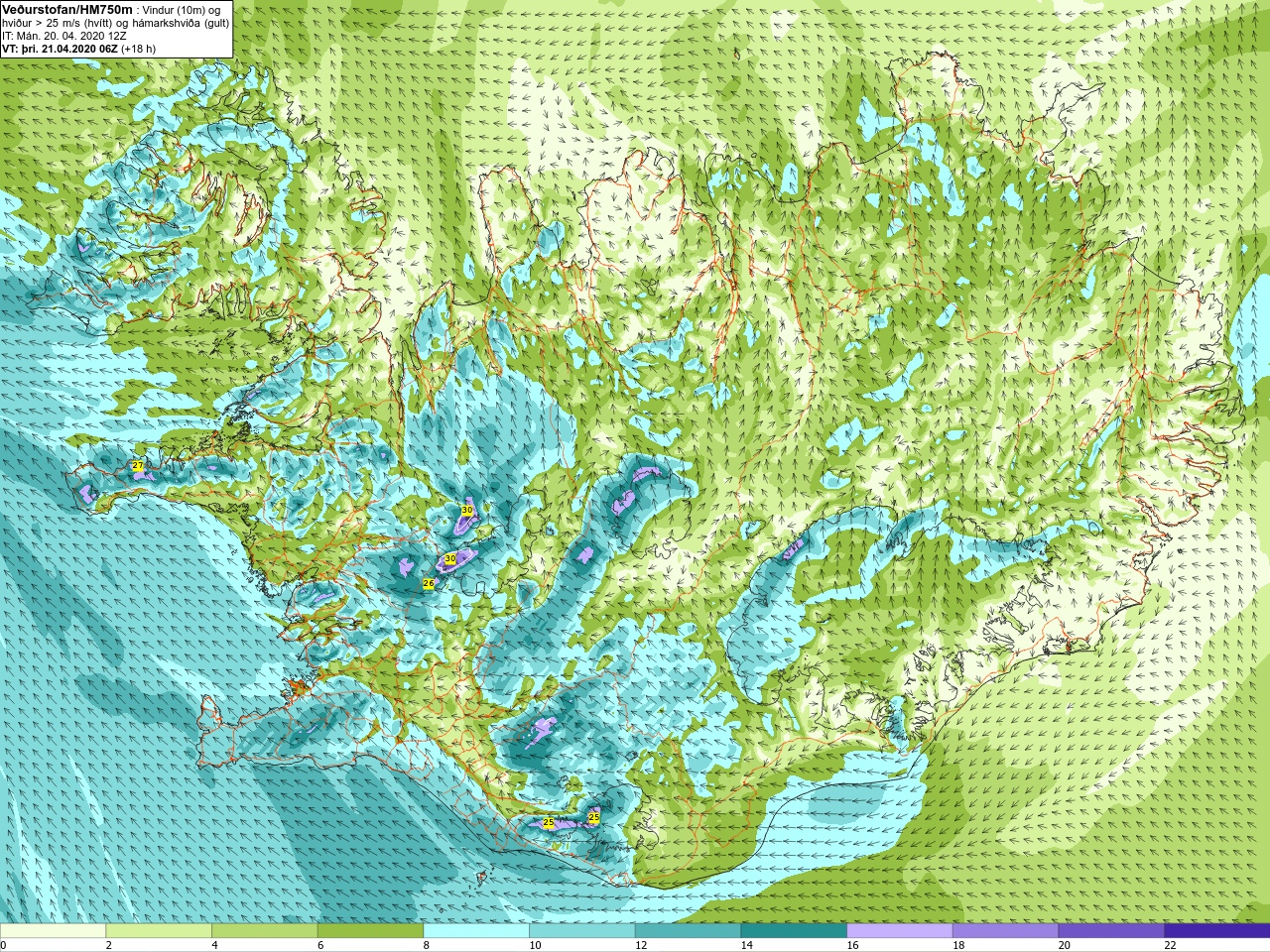Click the yellow gust label 26
The image size is (1270, 952).
pos(429,584)
